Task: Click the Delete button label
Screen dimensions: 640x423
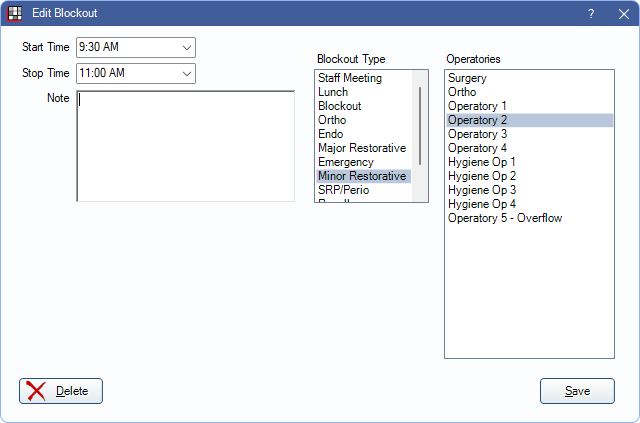Action: [72, 391]
